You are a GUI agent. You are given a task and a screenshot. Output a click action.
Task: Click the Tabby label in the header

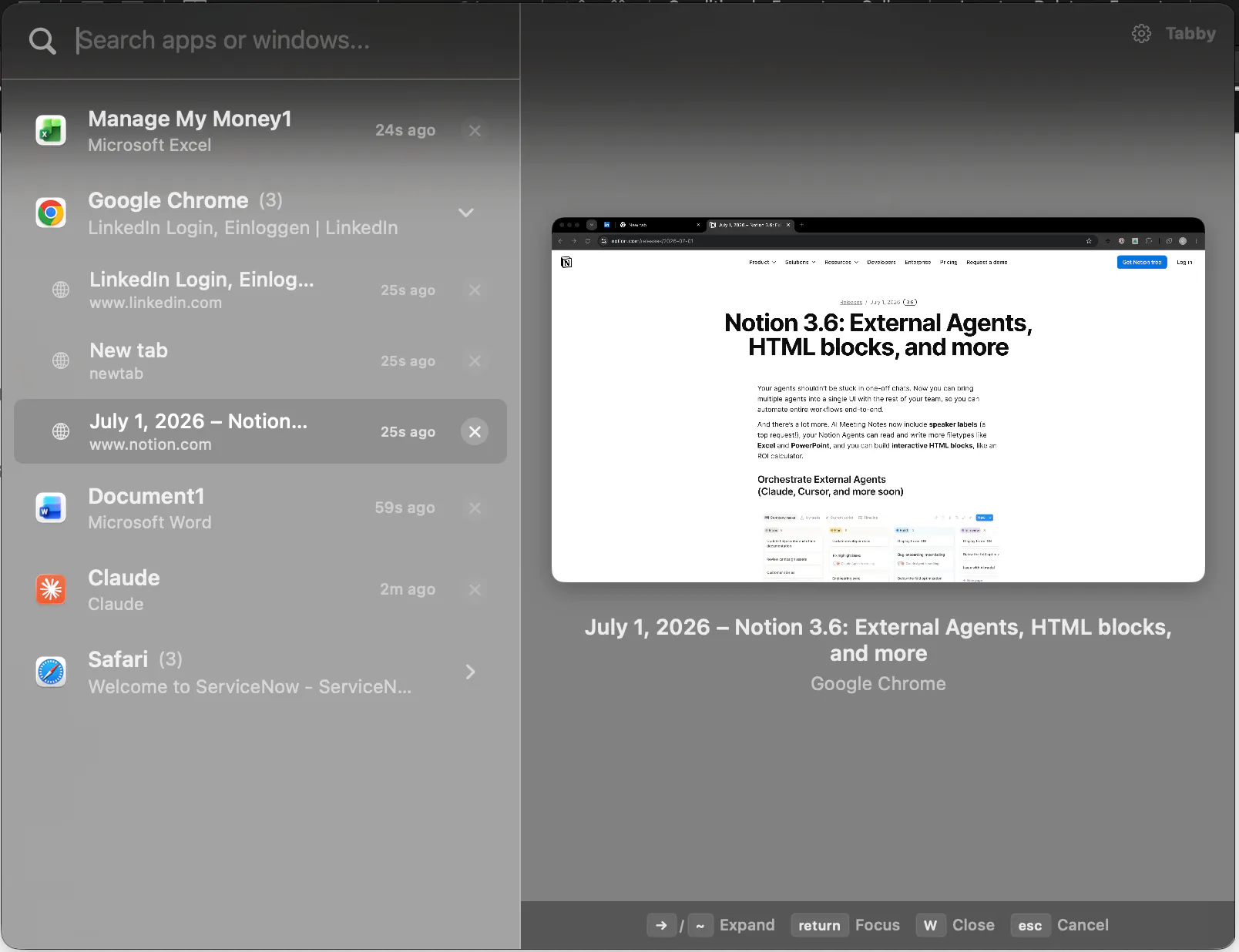pyautogui.click(x=1190, y=34)
